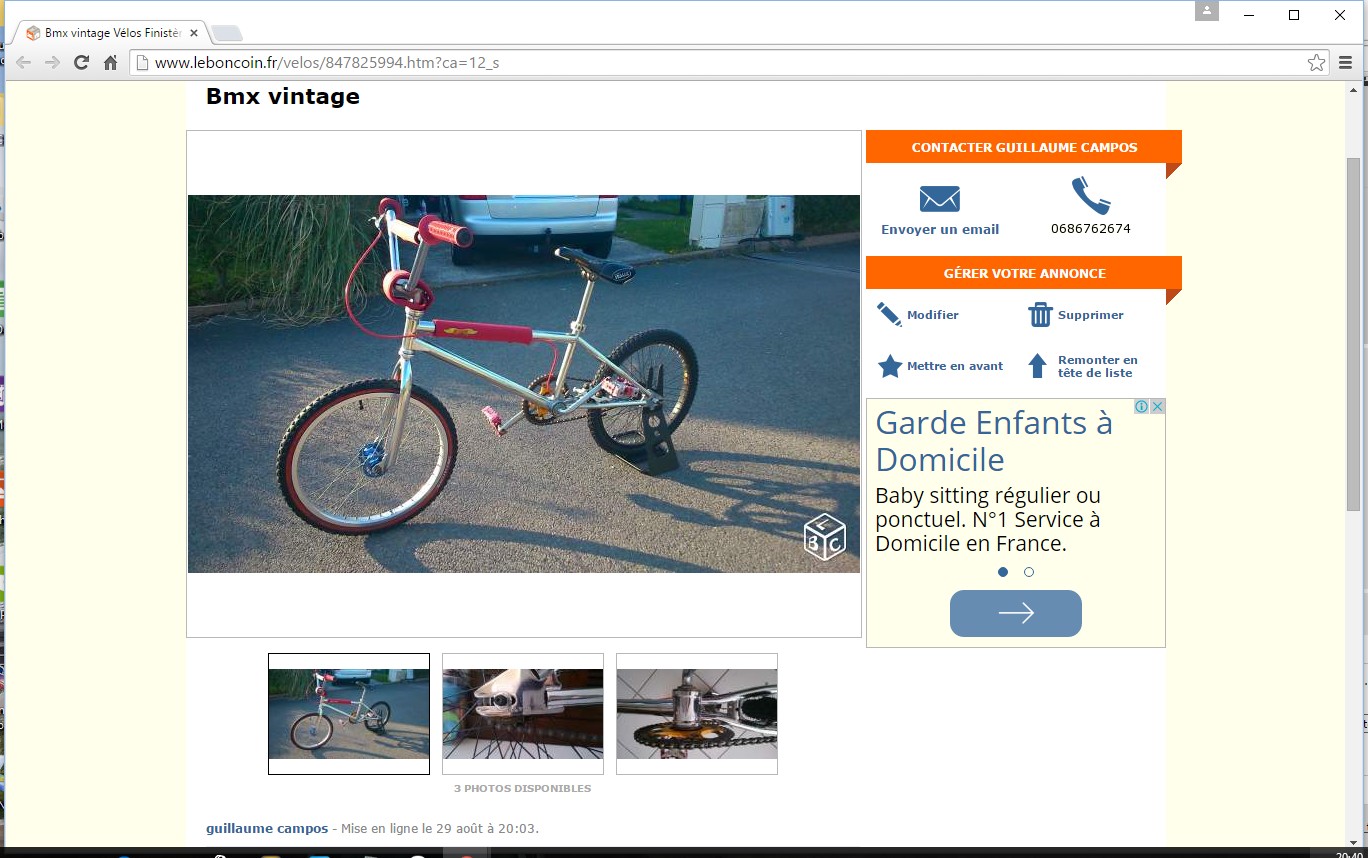This screenshot has width=1368, height=858.
Task: Open a new browser tab
Action: 227,34
